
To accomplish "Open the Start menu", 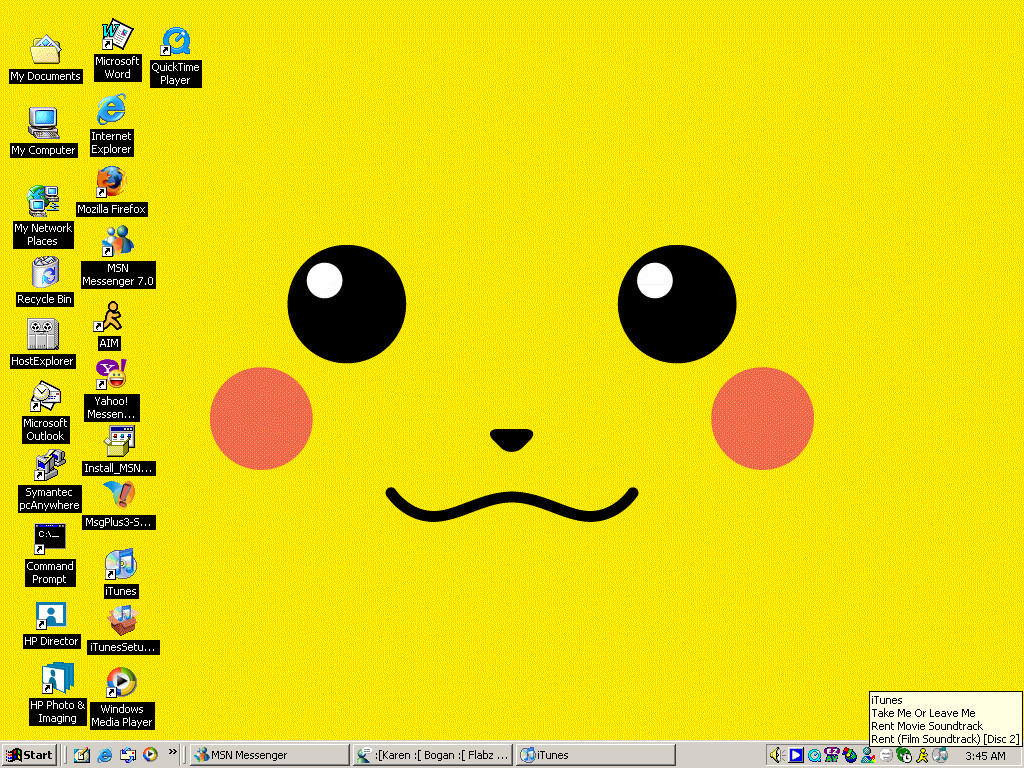I will pyautogui.click(x=29, y=755).
